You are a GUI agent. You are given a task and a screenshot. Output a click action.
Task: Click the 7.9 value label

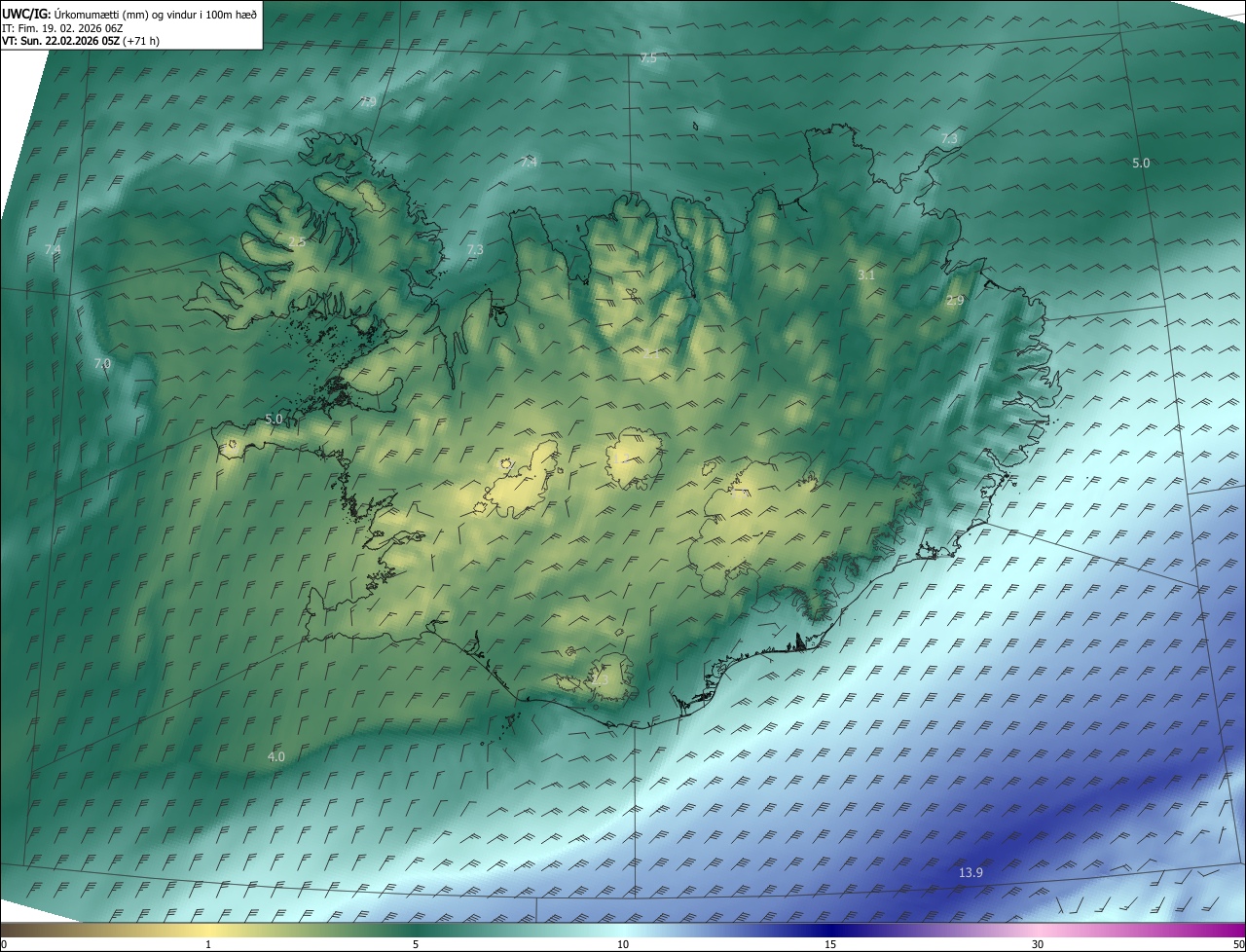pos(368,101)
